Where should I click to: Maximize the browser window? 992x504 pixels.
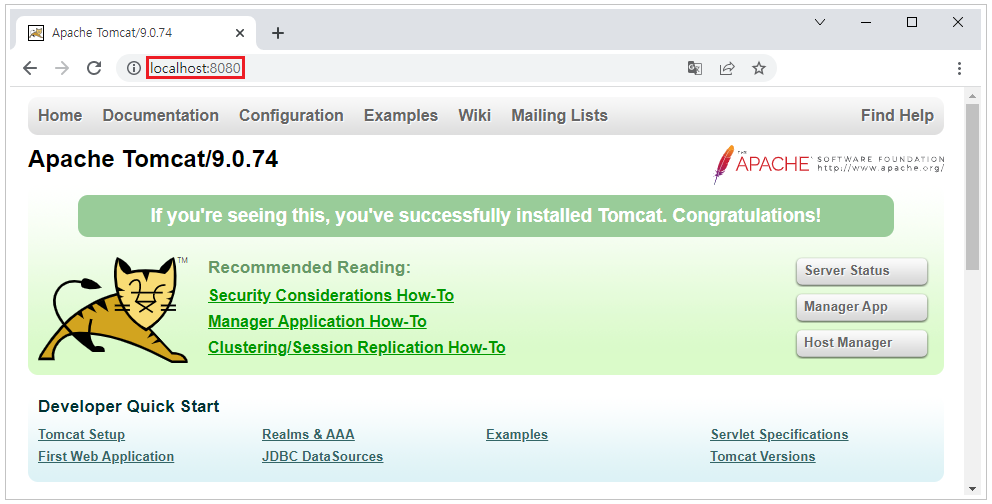coord(912,22)
